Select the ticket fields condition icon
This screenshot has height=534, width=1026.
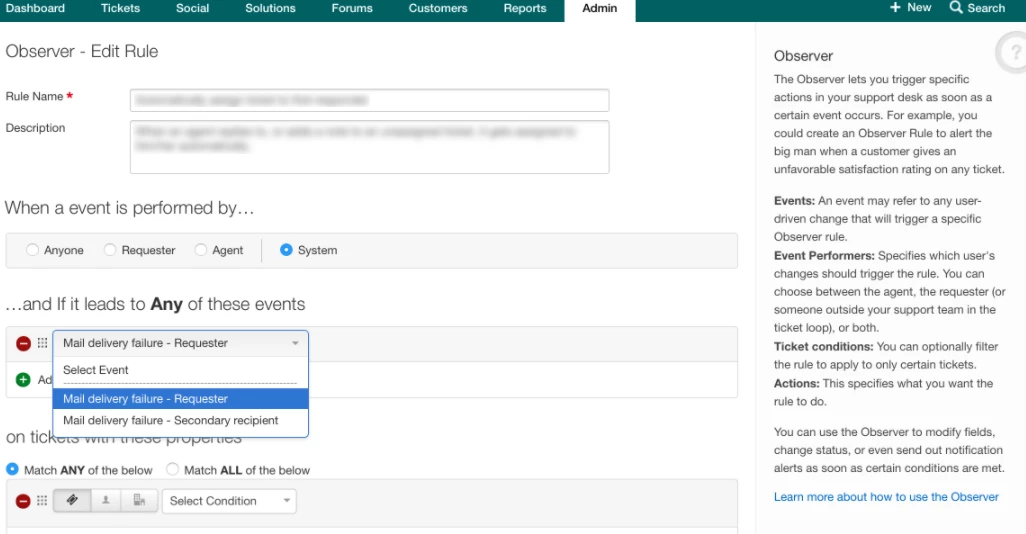point(72,501)
